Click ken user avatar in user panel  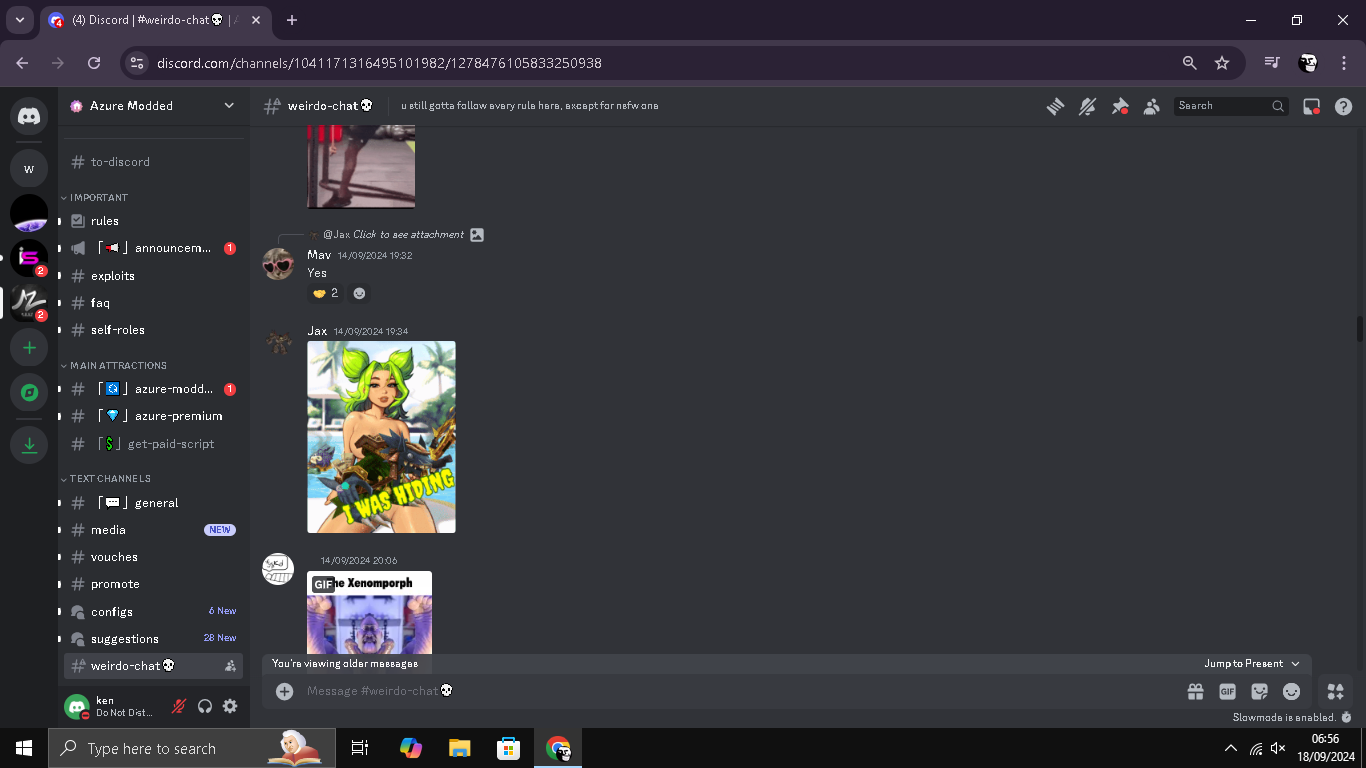click(x=77, y=706)
